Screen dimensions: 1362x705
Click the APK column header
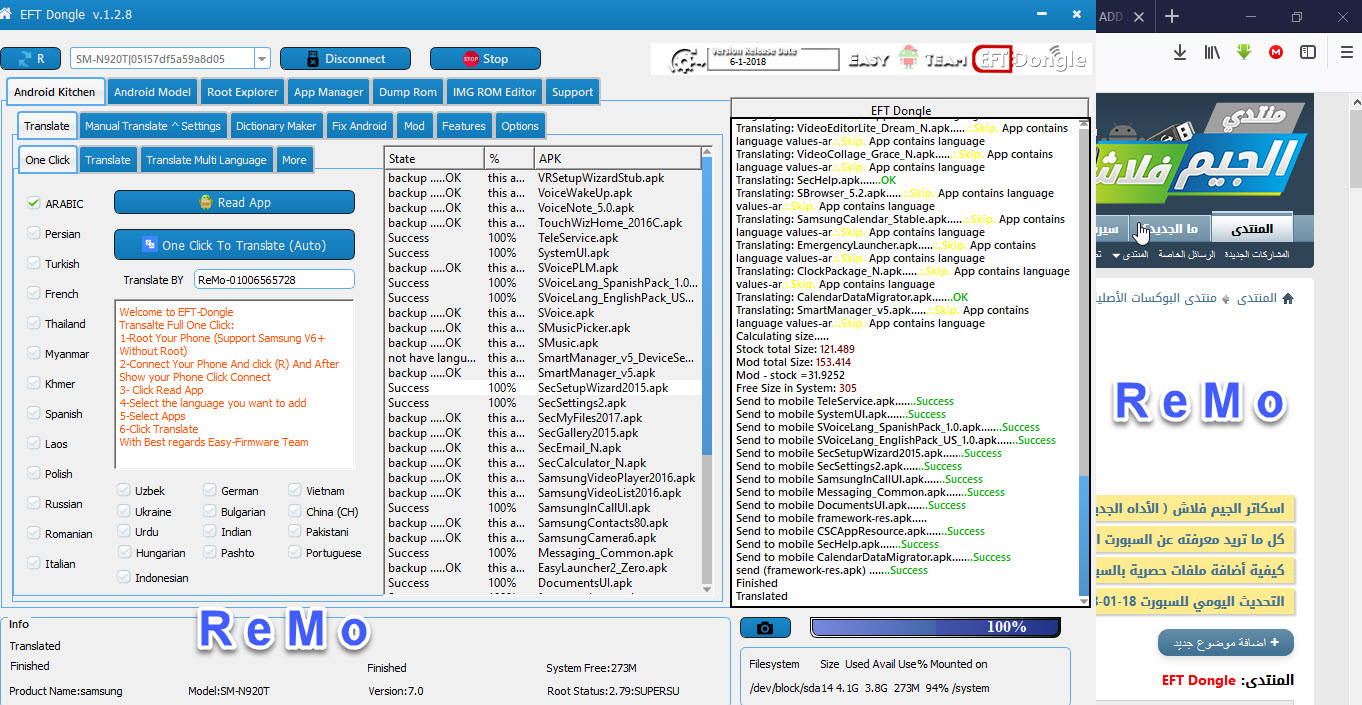pyautogui.click(x=618, y=159)
